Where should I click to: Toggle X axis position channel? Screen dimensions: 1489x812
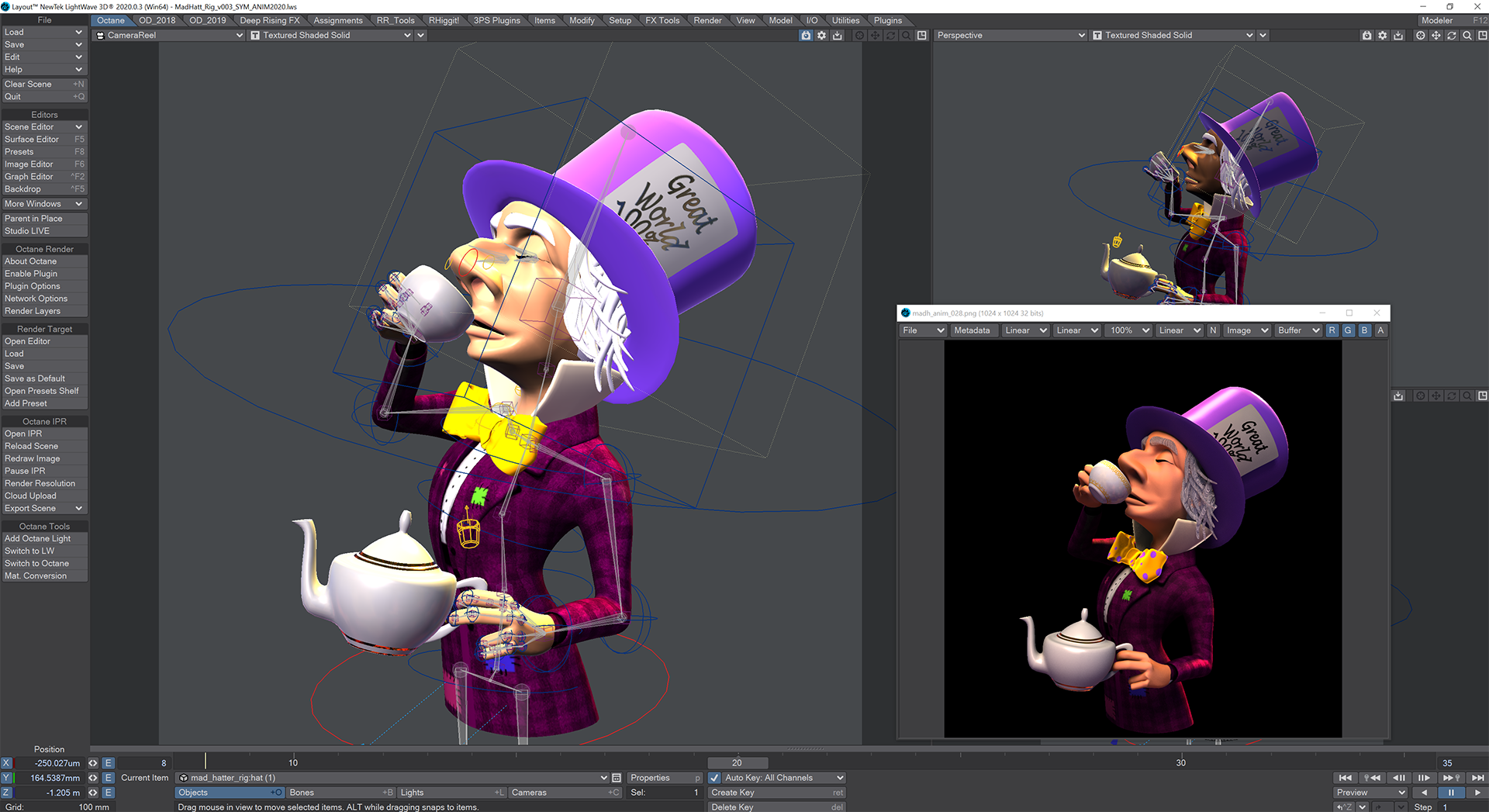pyautogui.click(x=6, y=763)
